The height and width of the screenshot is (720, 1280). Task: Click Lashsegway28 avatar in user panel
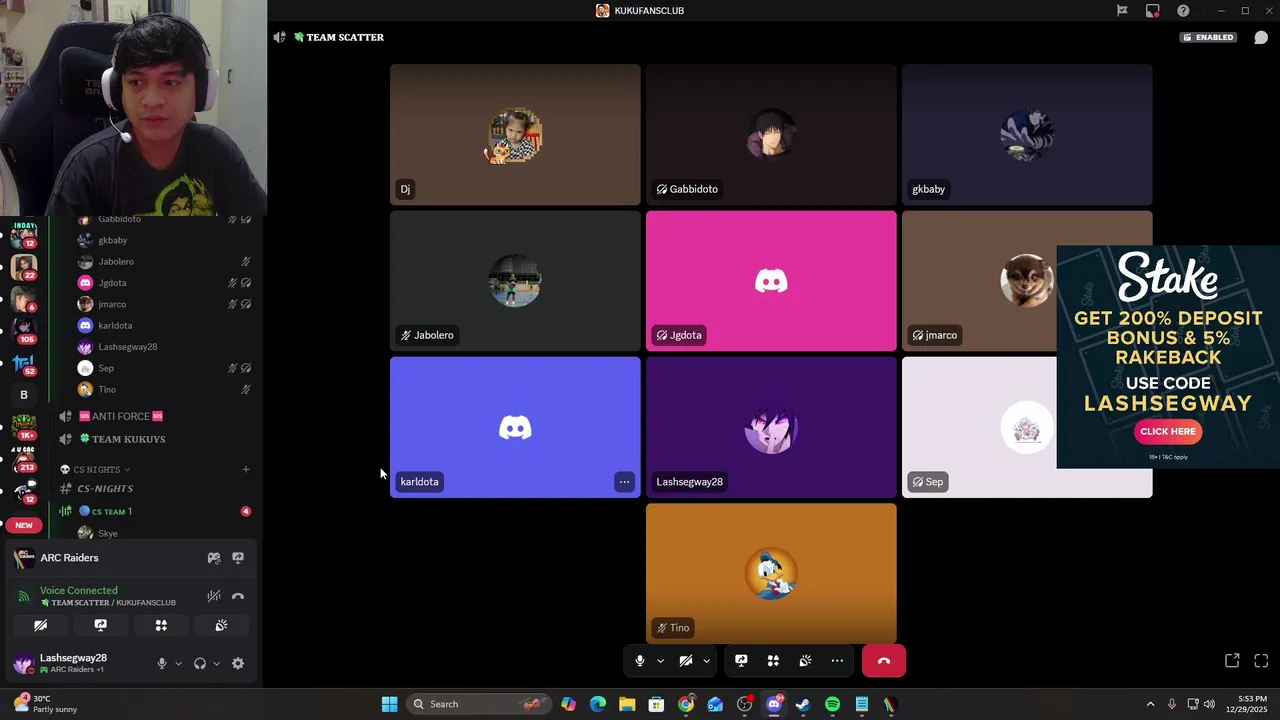(x=23, y=663)
